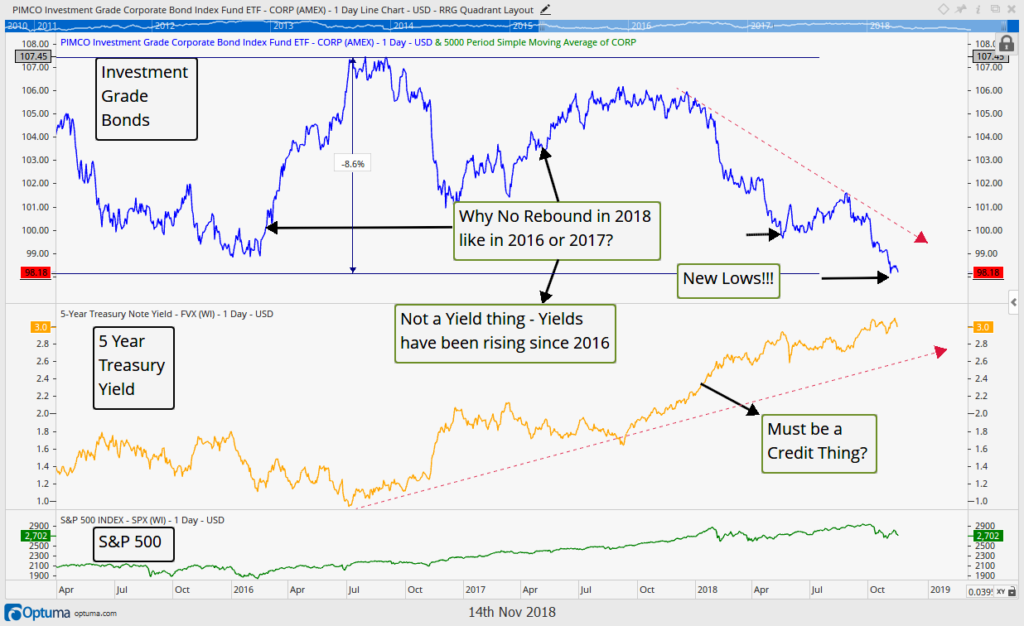Click 2011 in the timeline navigator bar
The width and height of the screenshot is (1024, 626).
(x=47, y=25)
